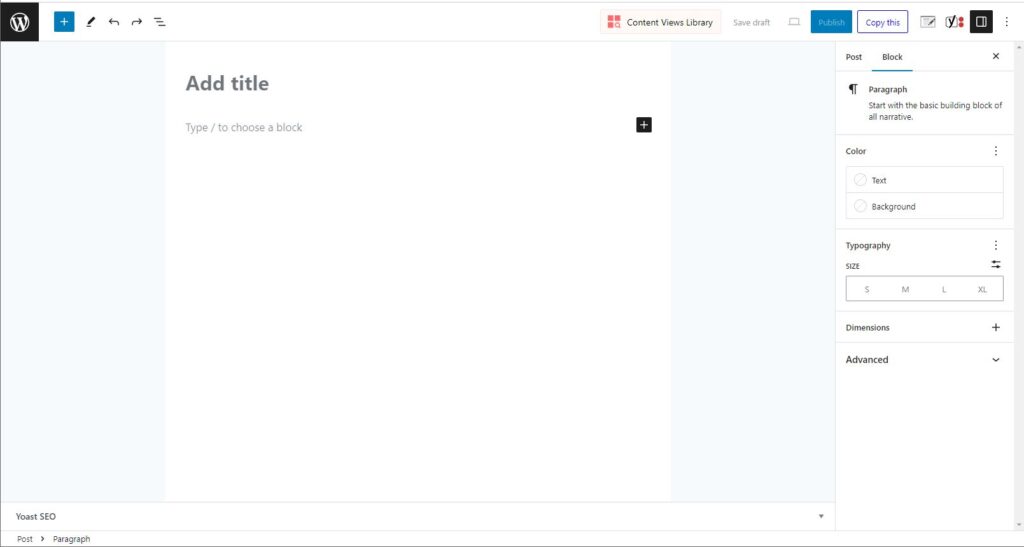
Task: Click the WordPress logo to exit editor
Action: pyautogui.click(x=20, y=22)
